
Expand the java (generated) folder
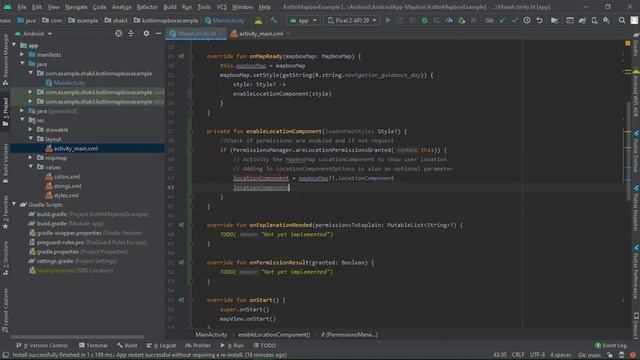coord(22,111)
